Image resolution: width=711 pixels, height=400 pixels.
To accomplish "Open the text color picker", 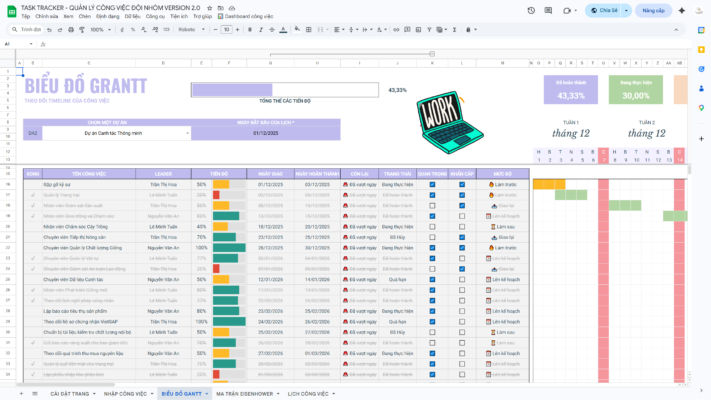I will point(283,29).
